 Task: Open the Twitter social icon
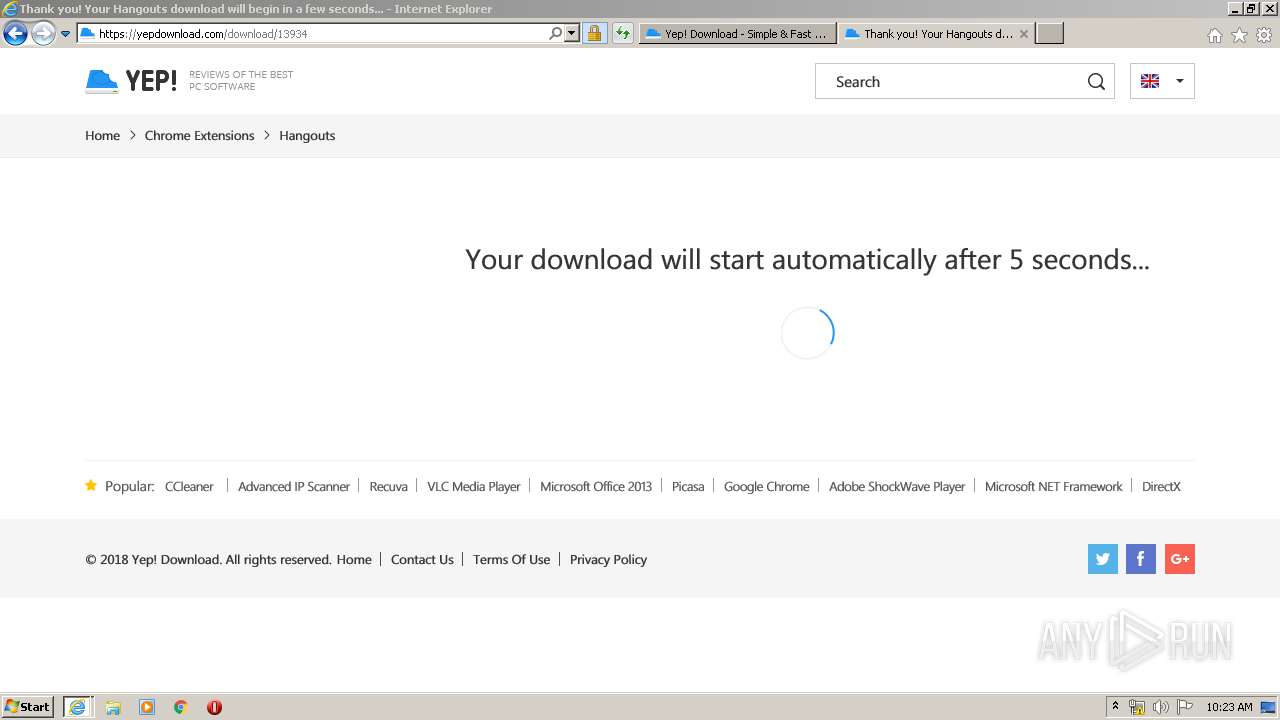(1103, 559)
